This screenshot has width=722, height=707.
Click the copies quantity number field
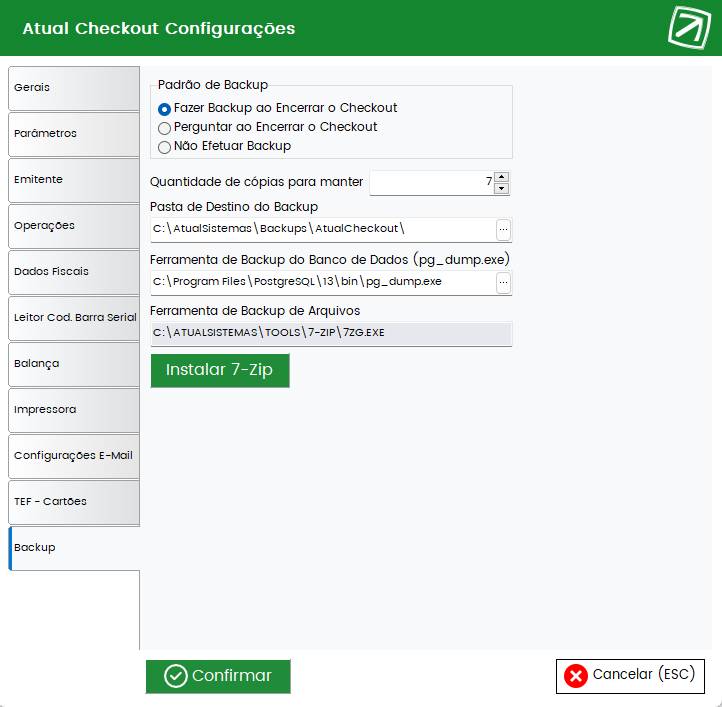[431, 183]
